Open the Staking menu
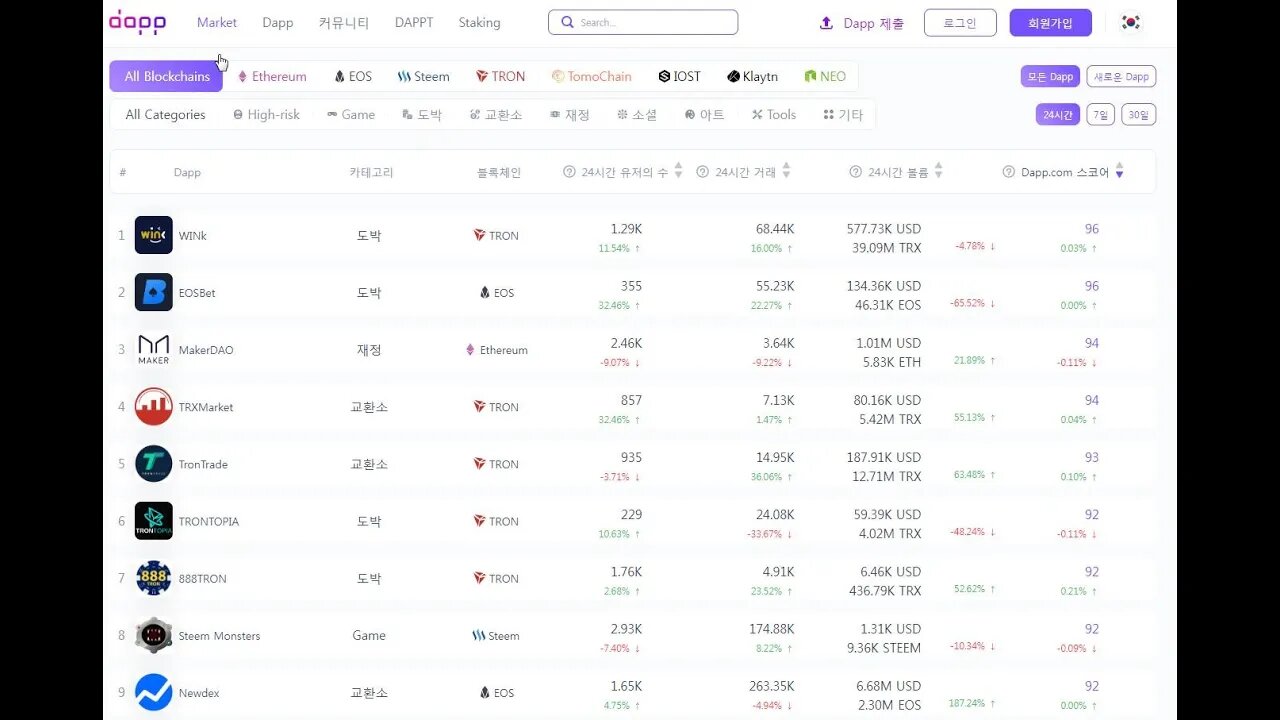1280x720 pixels. pyautogui.click(x=479, y=22)
